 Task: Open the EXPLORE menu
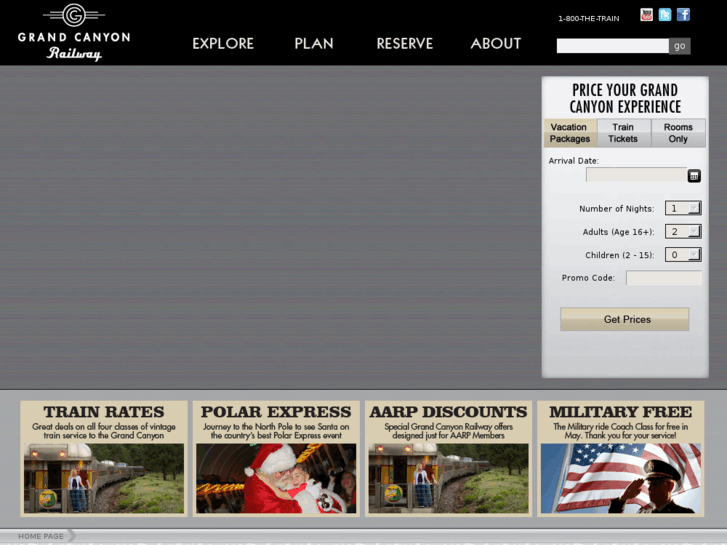(x=223, y=44)
